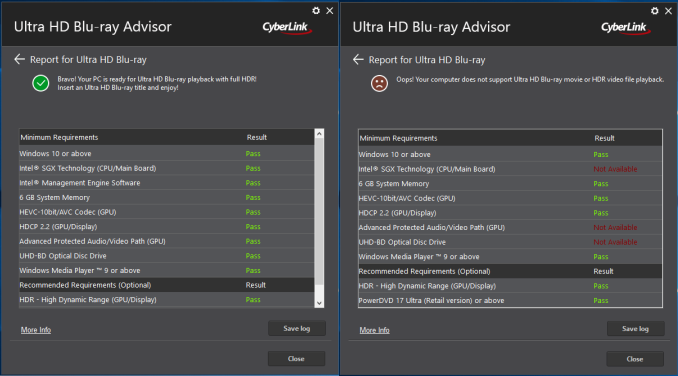The height and width of the screenshot is (376, 678).
Task: Select 'Advanced Protected Audio/Video Path' row in left window
Action: pyautogui.click(x=166, y=241)
